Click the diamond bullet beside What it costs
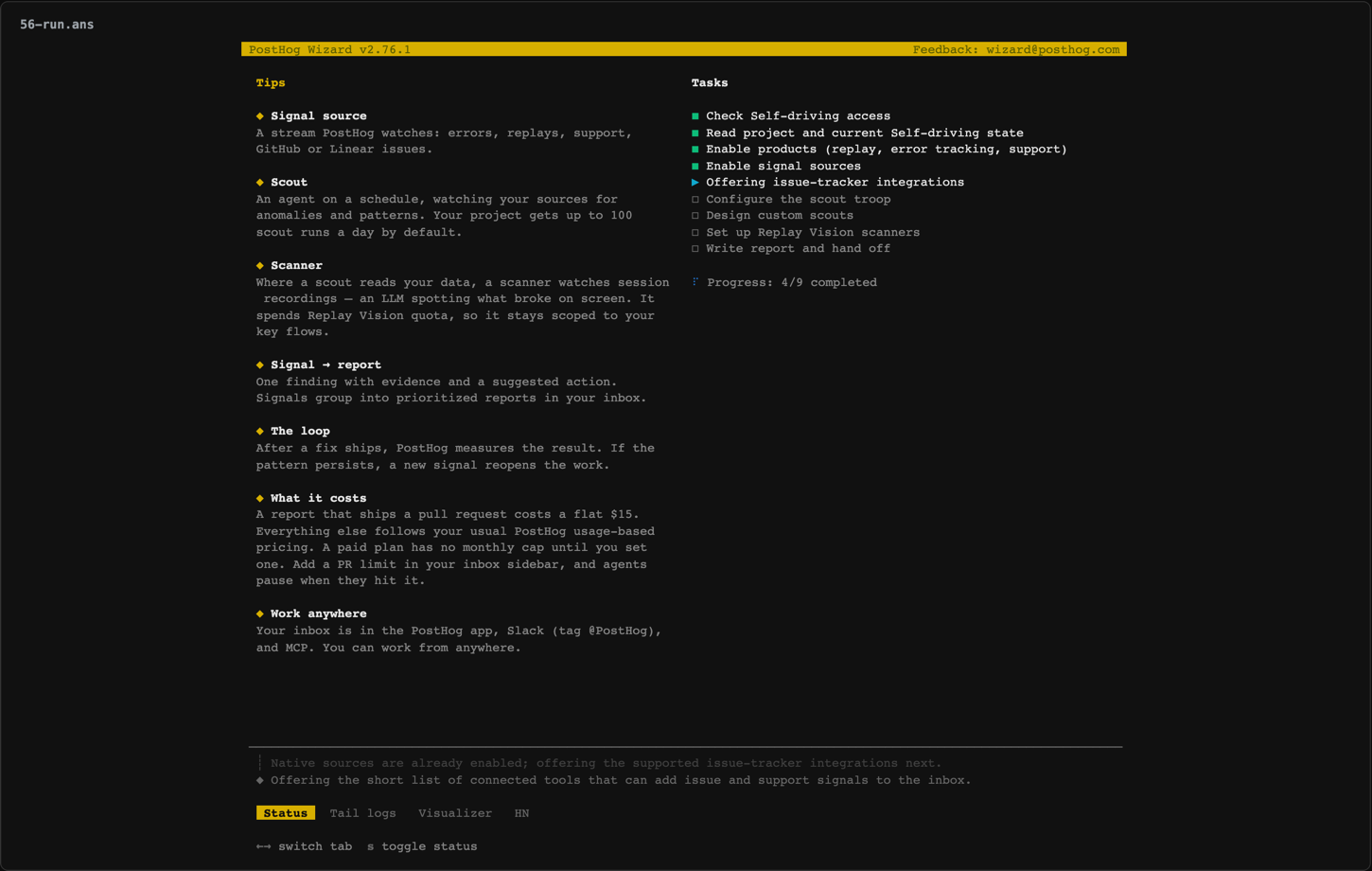 point(260,498)
